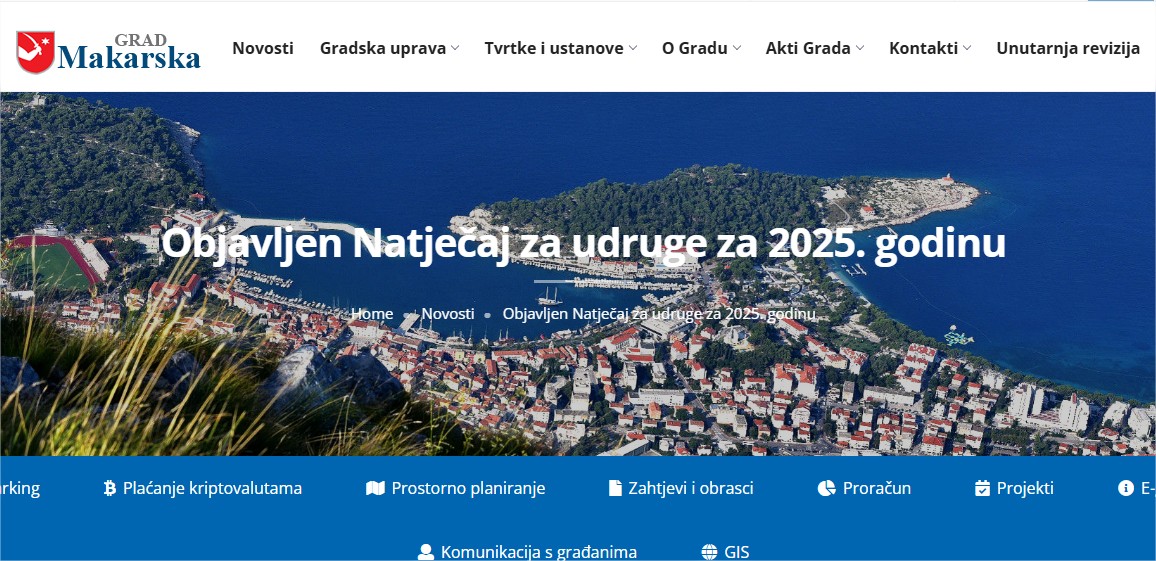Click the document icon beside Zahtjevi i obrasci
The width and height of the screenshot is (1156, 561).
pos(615,488)
